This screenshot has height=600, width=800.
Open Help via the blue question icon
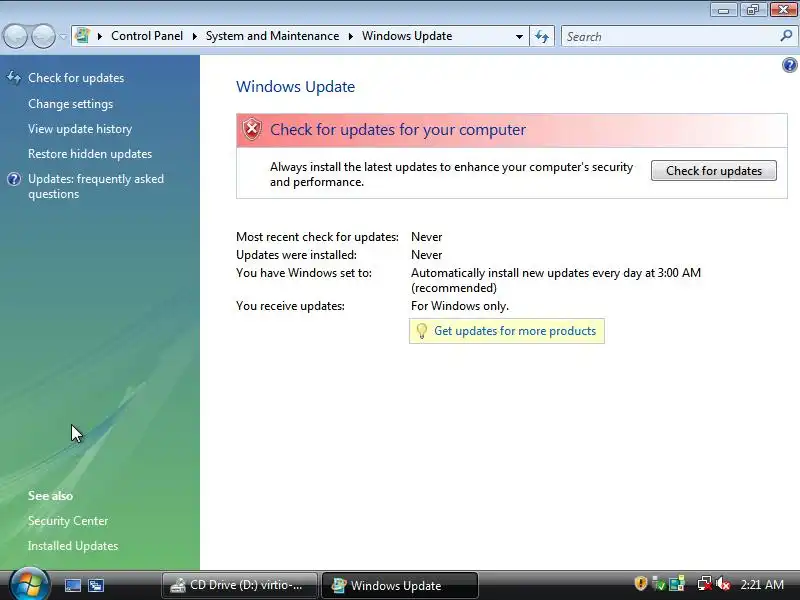790,65
